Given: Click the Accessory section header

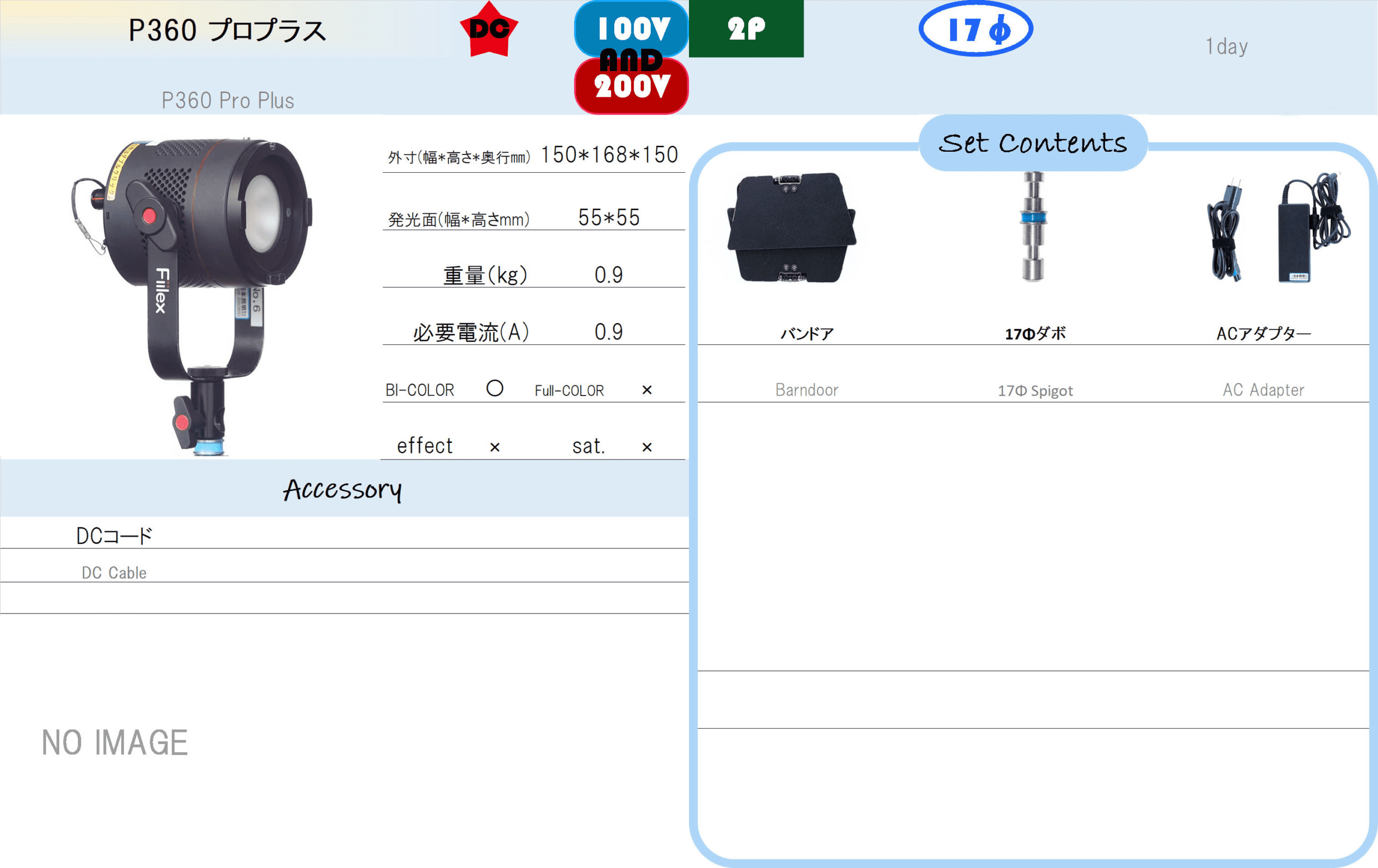Looking at the screenshot, I should 342,490.
